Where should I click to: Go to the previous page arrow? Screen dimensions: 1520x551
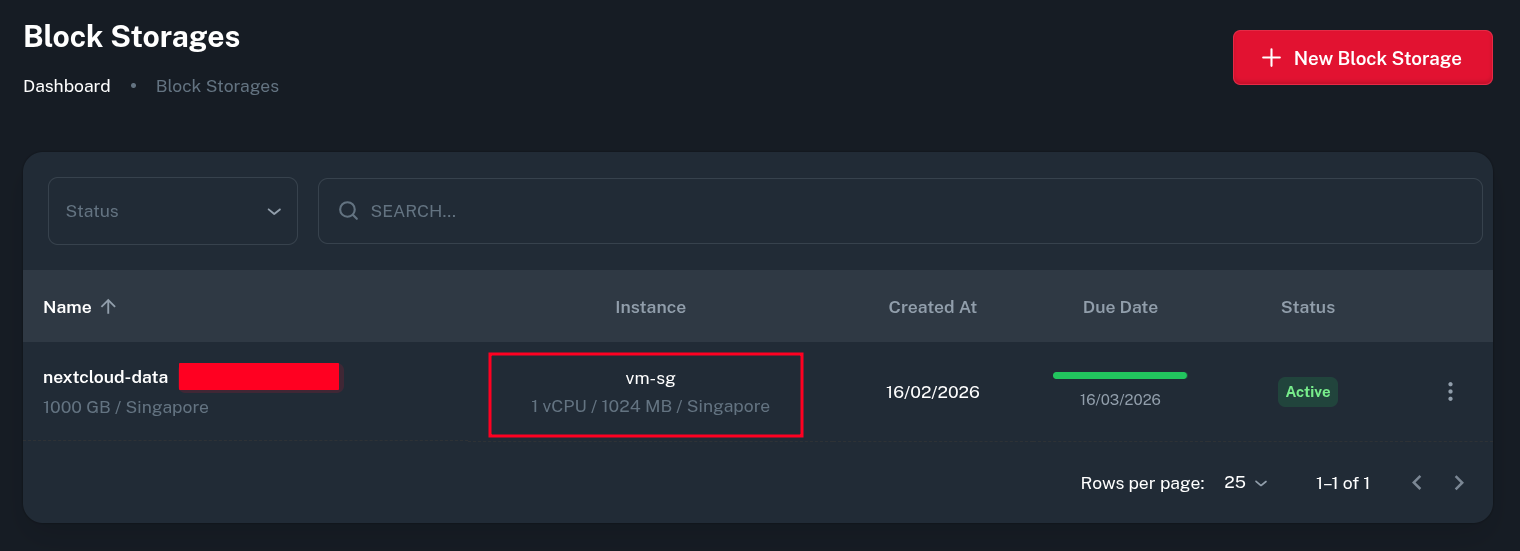click(1417, 483)
